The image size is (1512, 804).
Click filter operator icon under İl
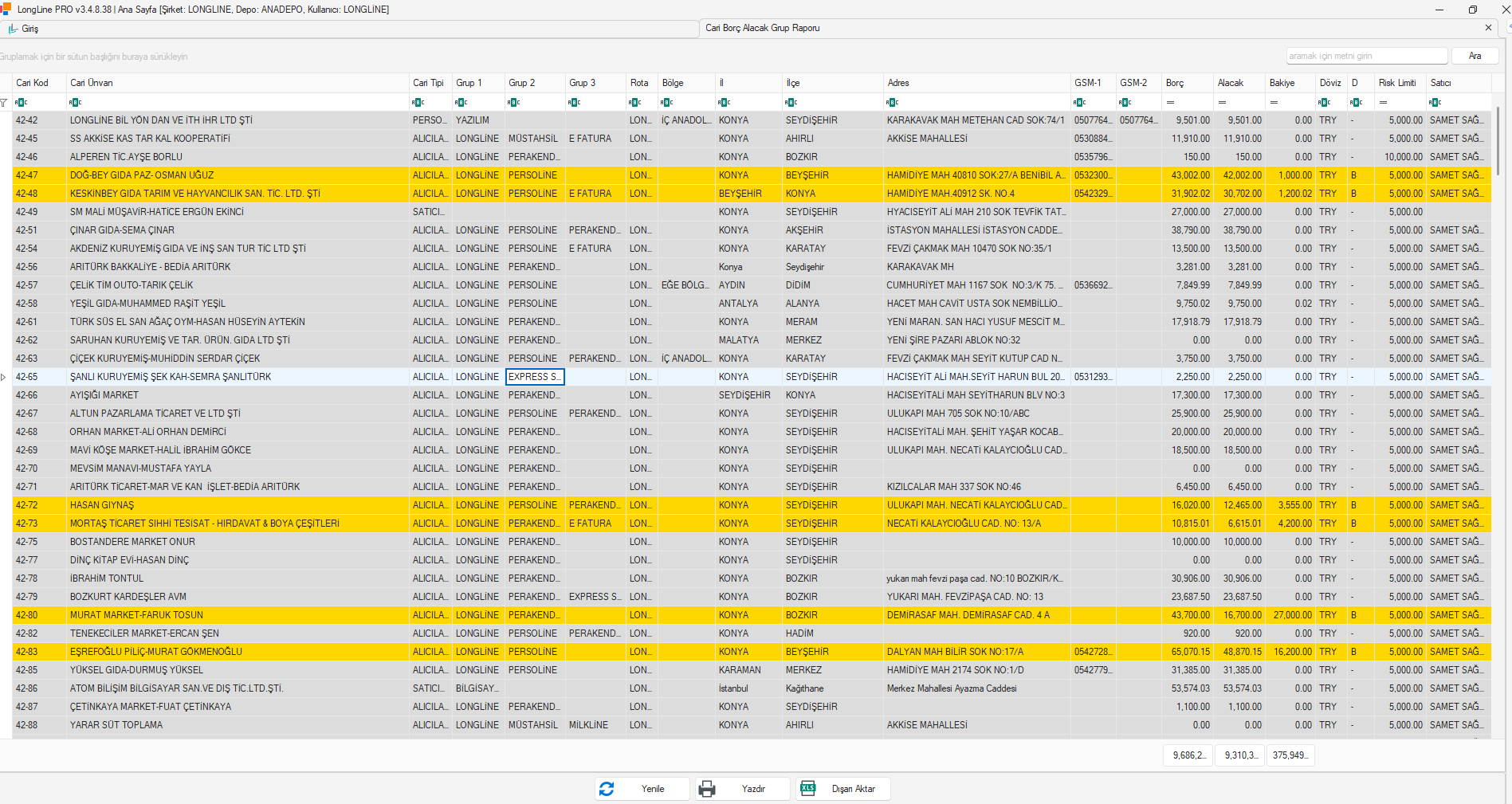[724, 102]
